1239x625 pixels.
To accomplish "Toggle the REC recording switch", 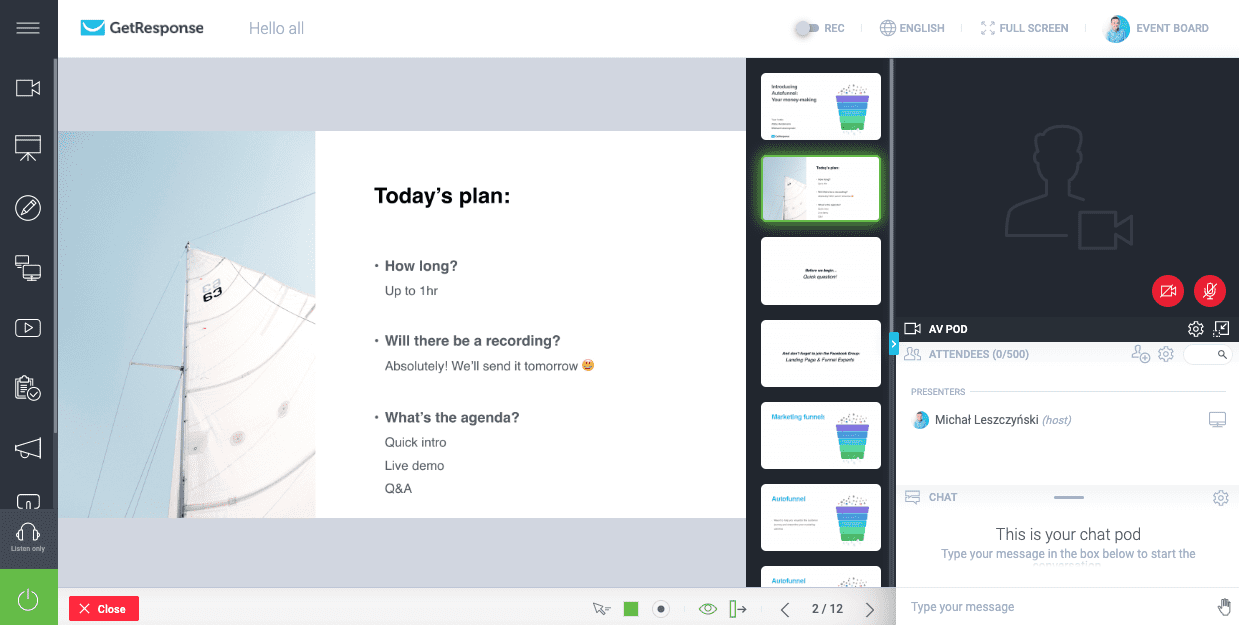I will coord(806,28).
